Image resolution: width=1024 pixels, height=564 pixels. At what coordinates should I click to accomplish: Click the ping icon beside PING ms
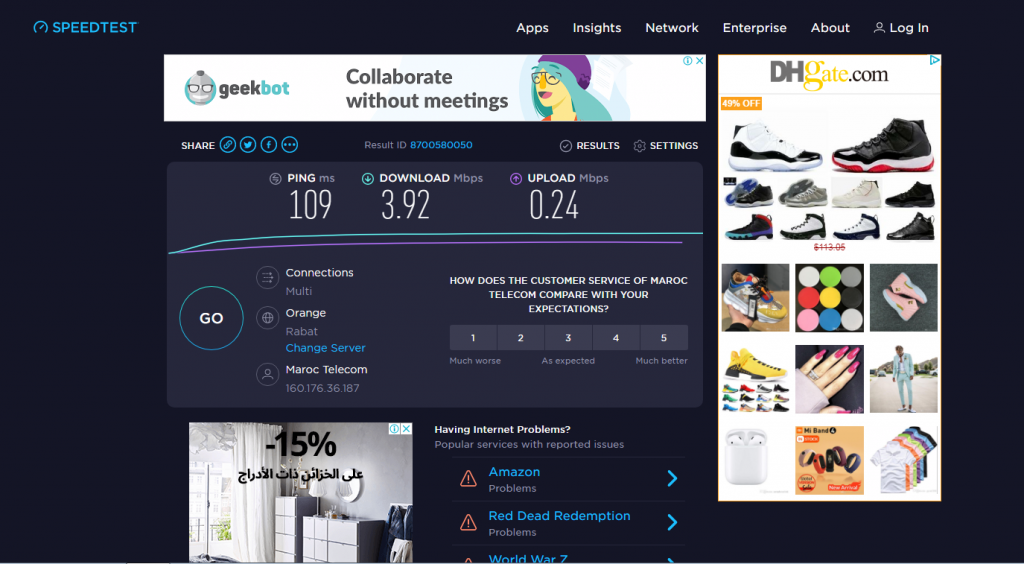276,178
